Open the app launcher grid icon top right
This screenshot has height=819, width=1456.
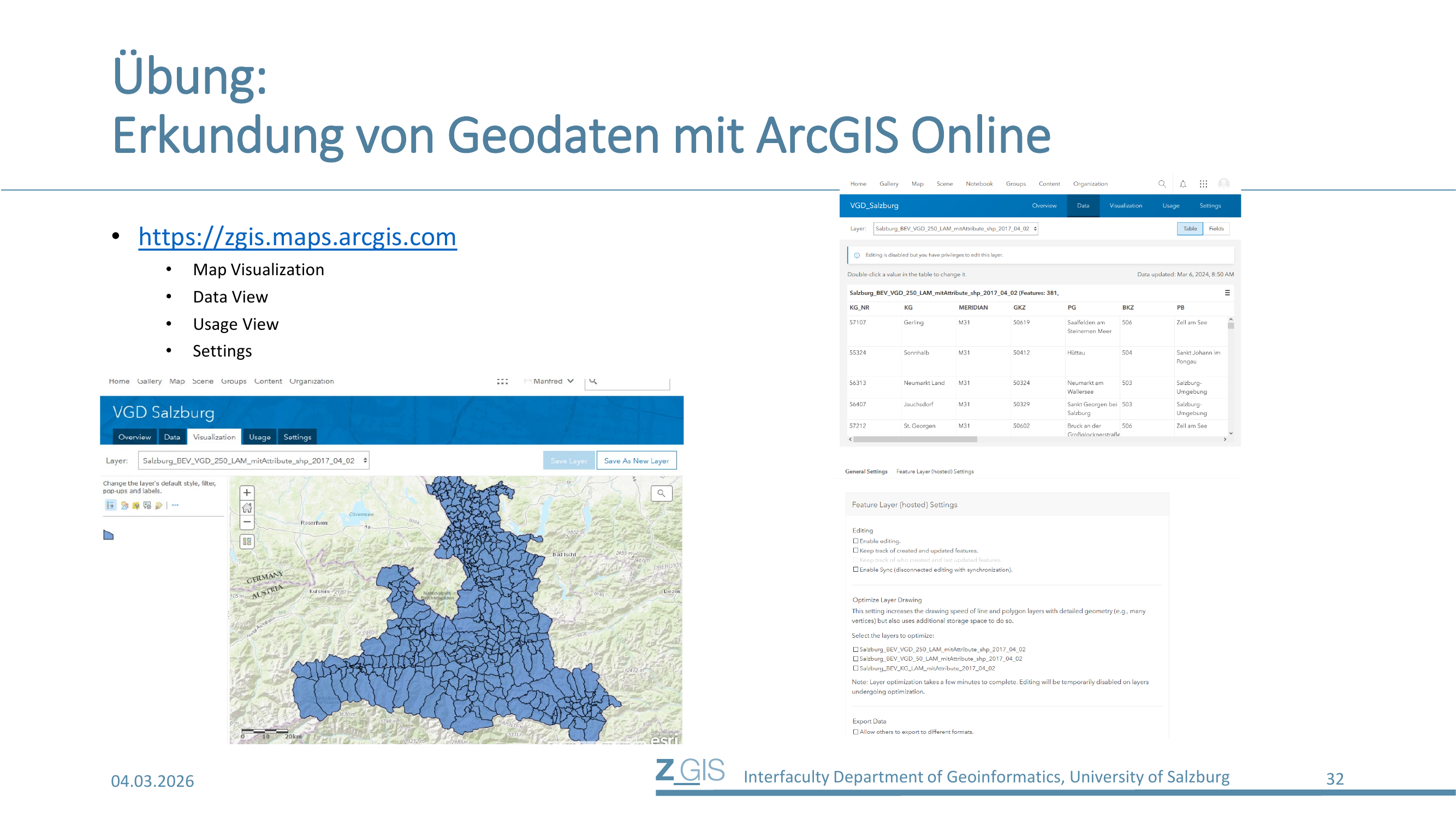pos(1203,183)
